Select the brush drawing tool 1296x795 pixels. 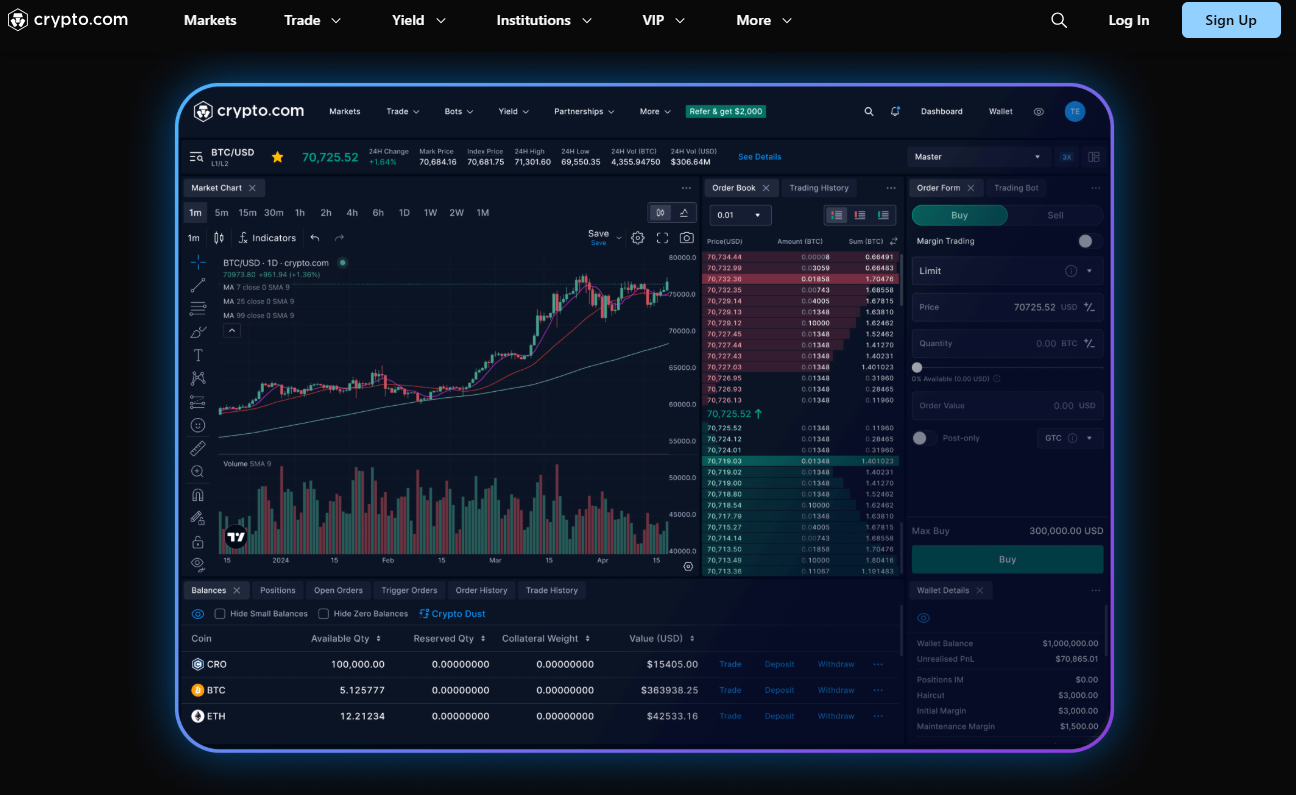[198, 332]
